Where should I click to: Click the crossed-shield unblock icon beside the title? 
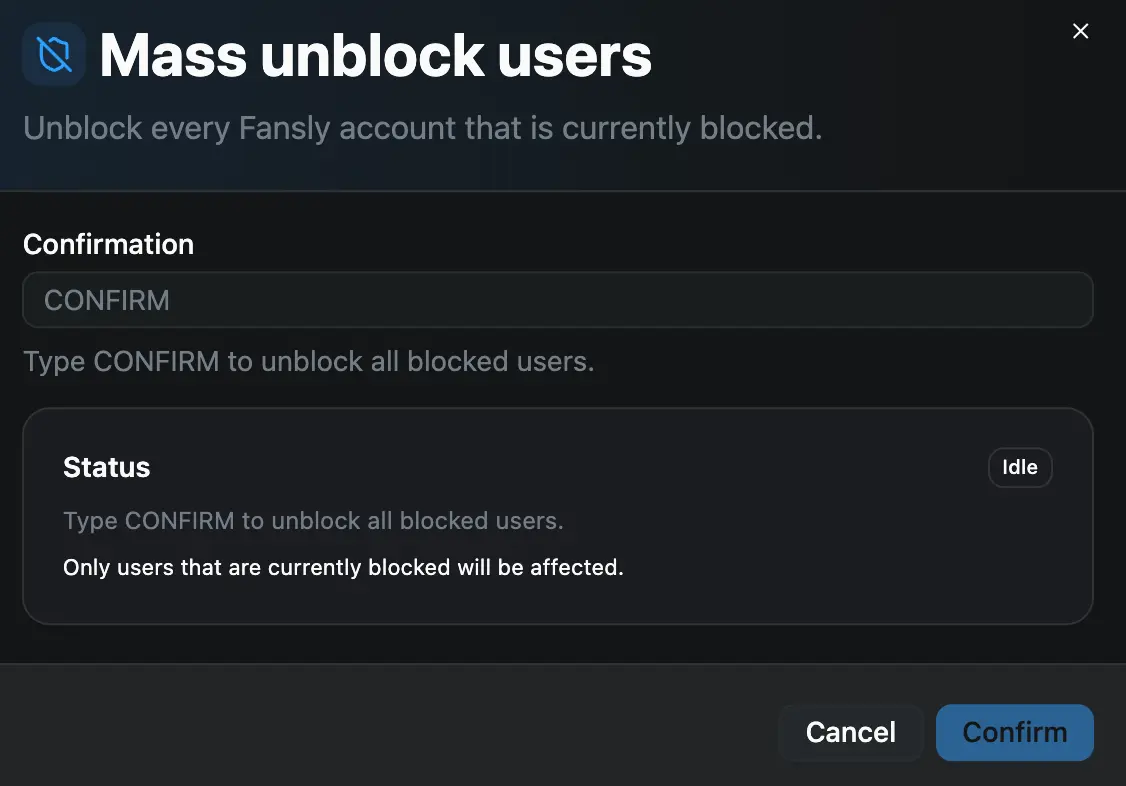[53, 55]
